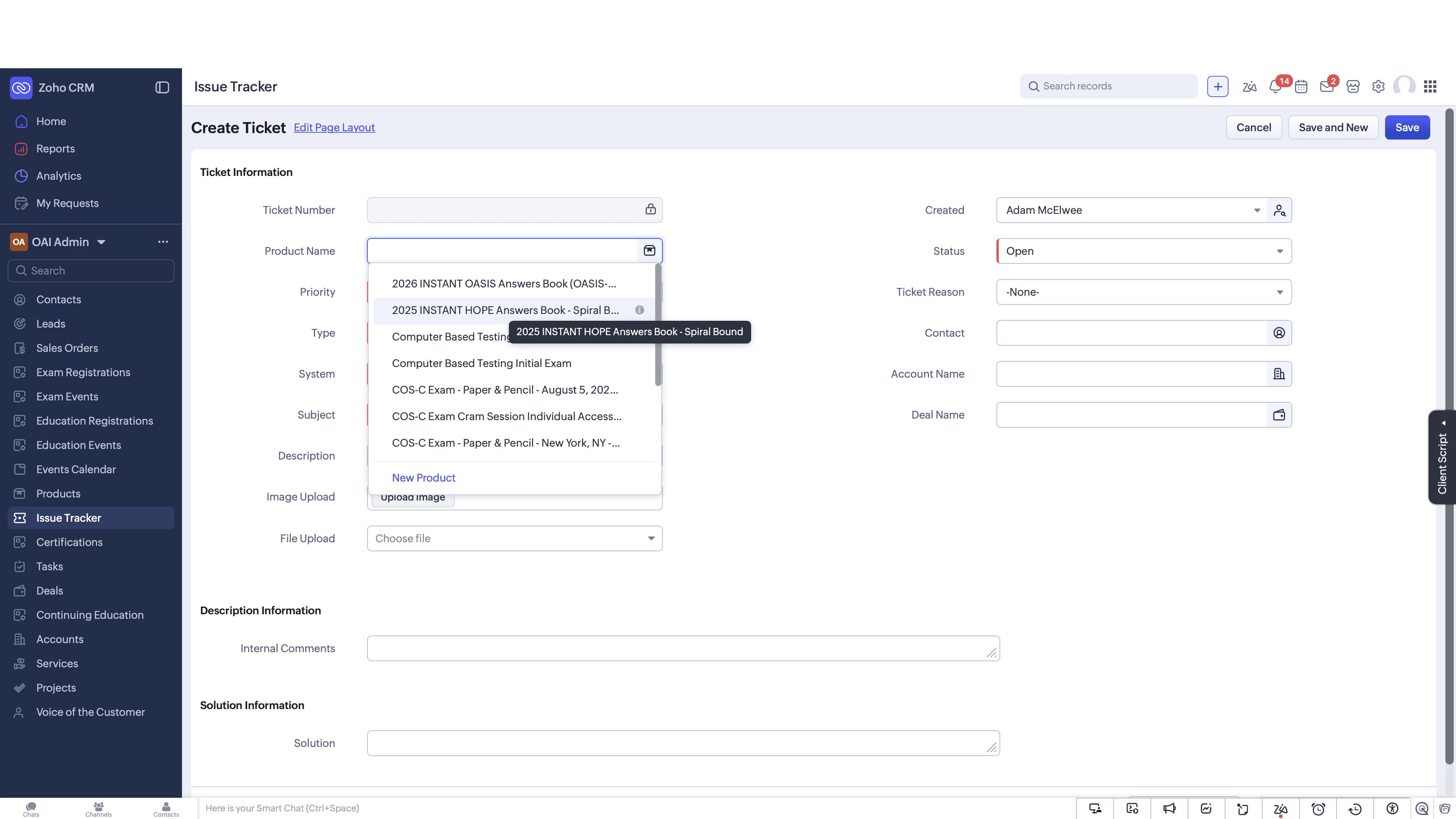Open the Ticket Reason dropdown
This screenshot has height=819, width=1456.
1144,292
